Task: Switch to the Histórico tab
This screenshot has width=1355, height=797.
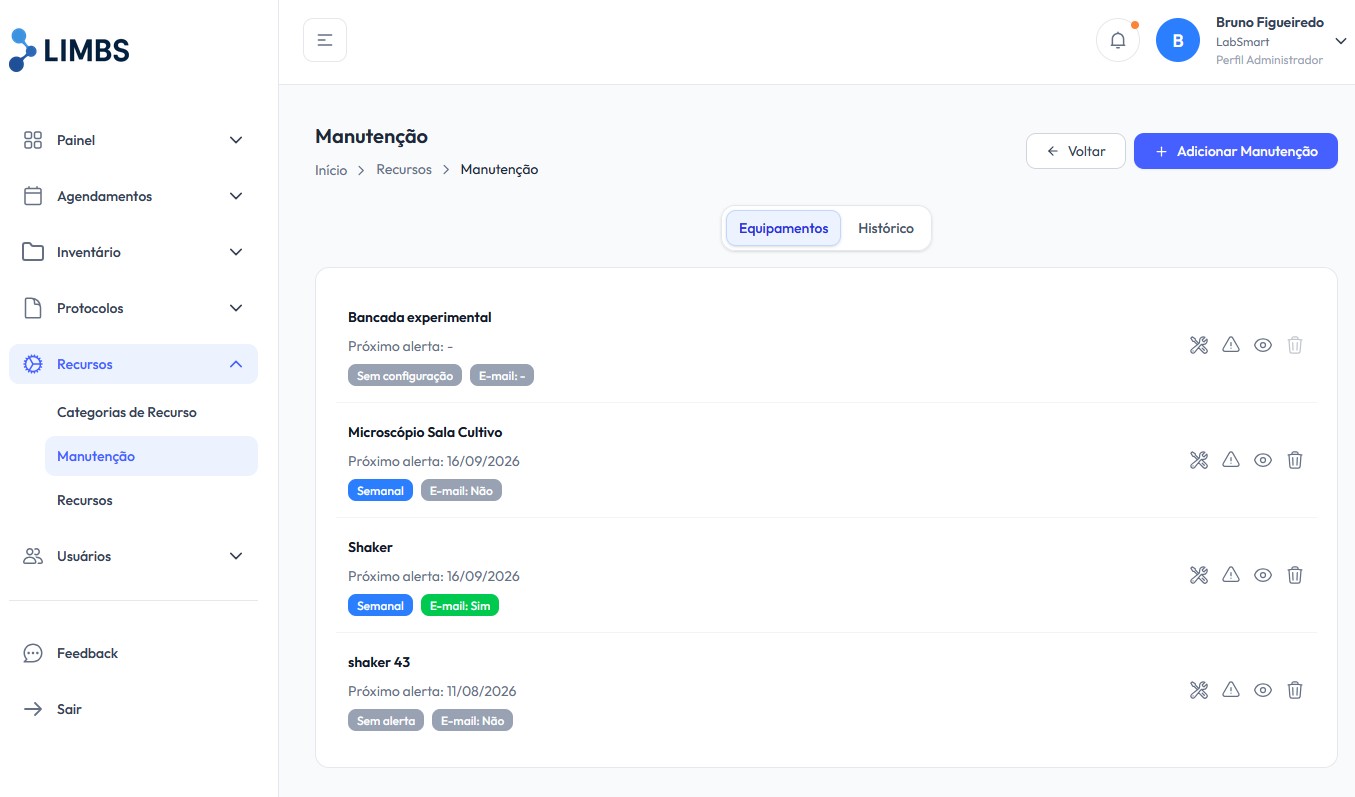Action: [x=886, y=228]
